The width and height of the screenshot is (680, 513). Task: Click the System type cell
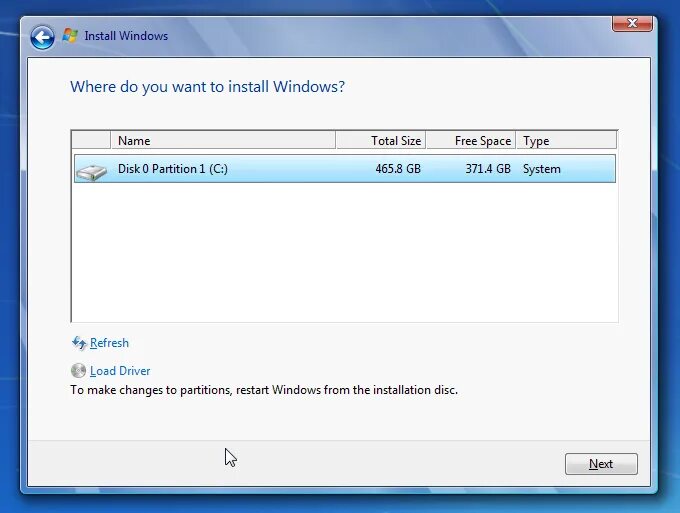tap(542, 169)
